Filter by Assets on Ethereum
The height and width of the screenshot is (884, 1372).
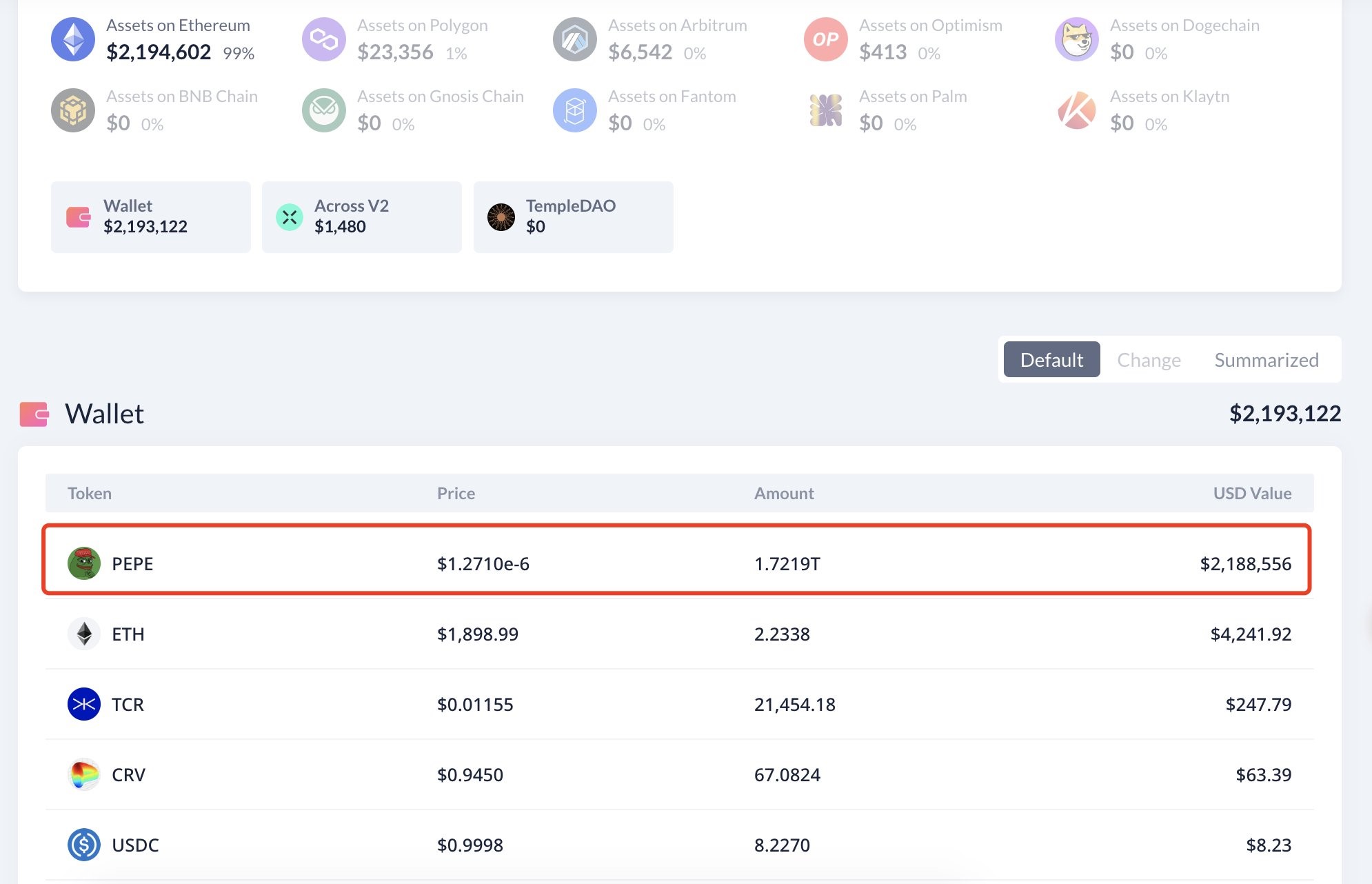(x=153, y=39)
